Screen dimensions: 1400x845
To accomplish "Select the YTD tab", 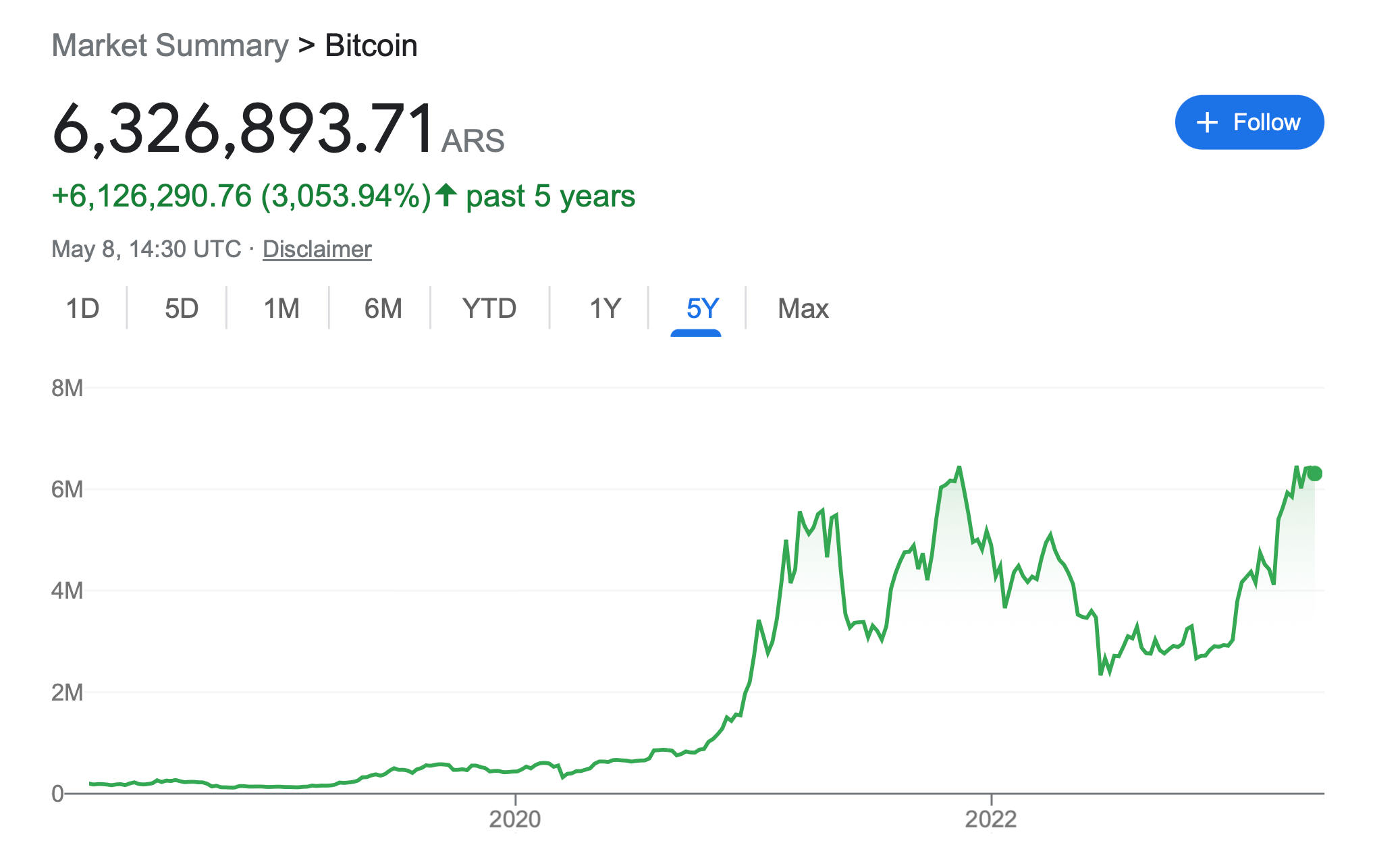I will pos(489,308).
